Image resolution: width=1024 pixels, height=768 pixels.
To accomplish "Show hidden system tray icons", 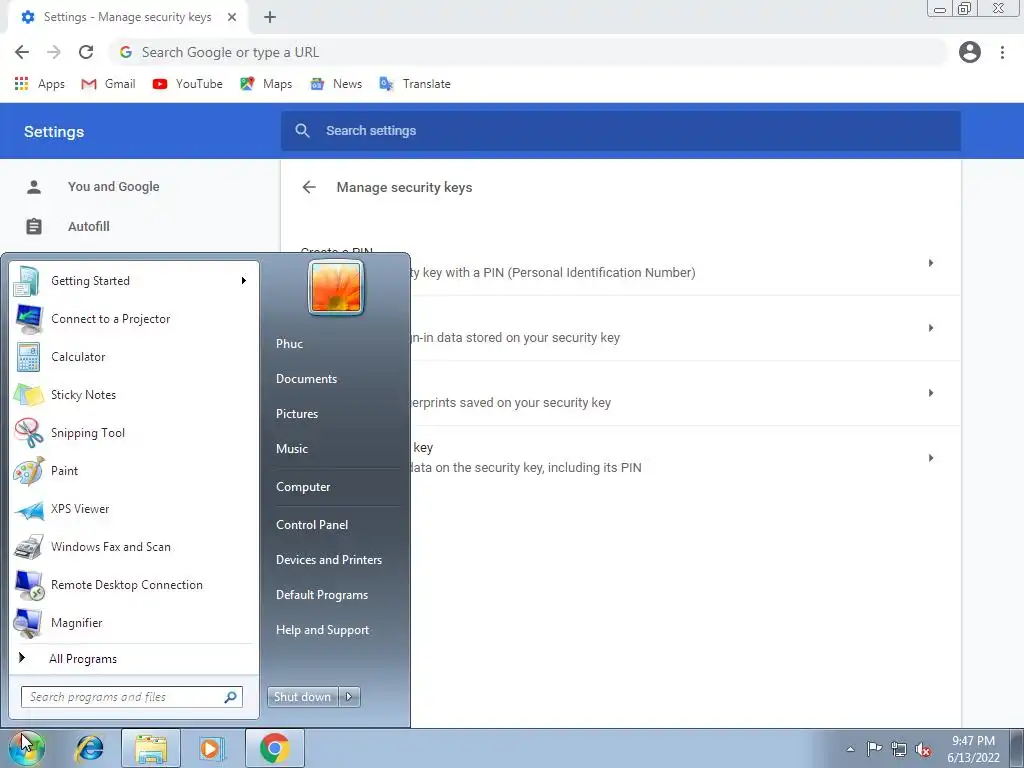I will 850,749.
